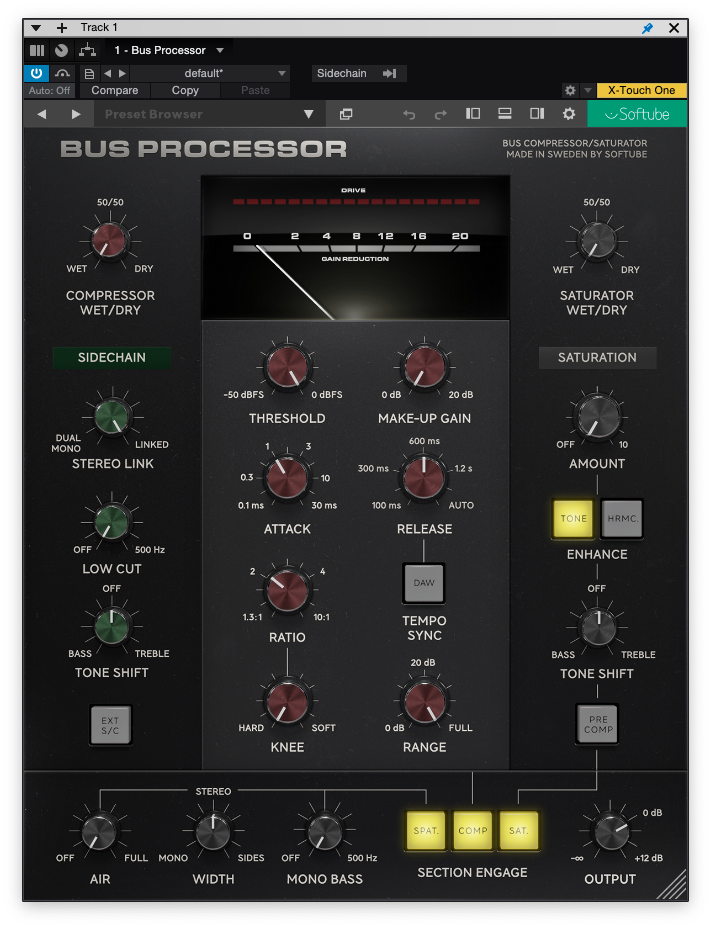
Task: Click the Softube logo button
Action: (x=637, y=114)
